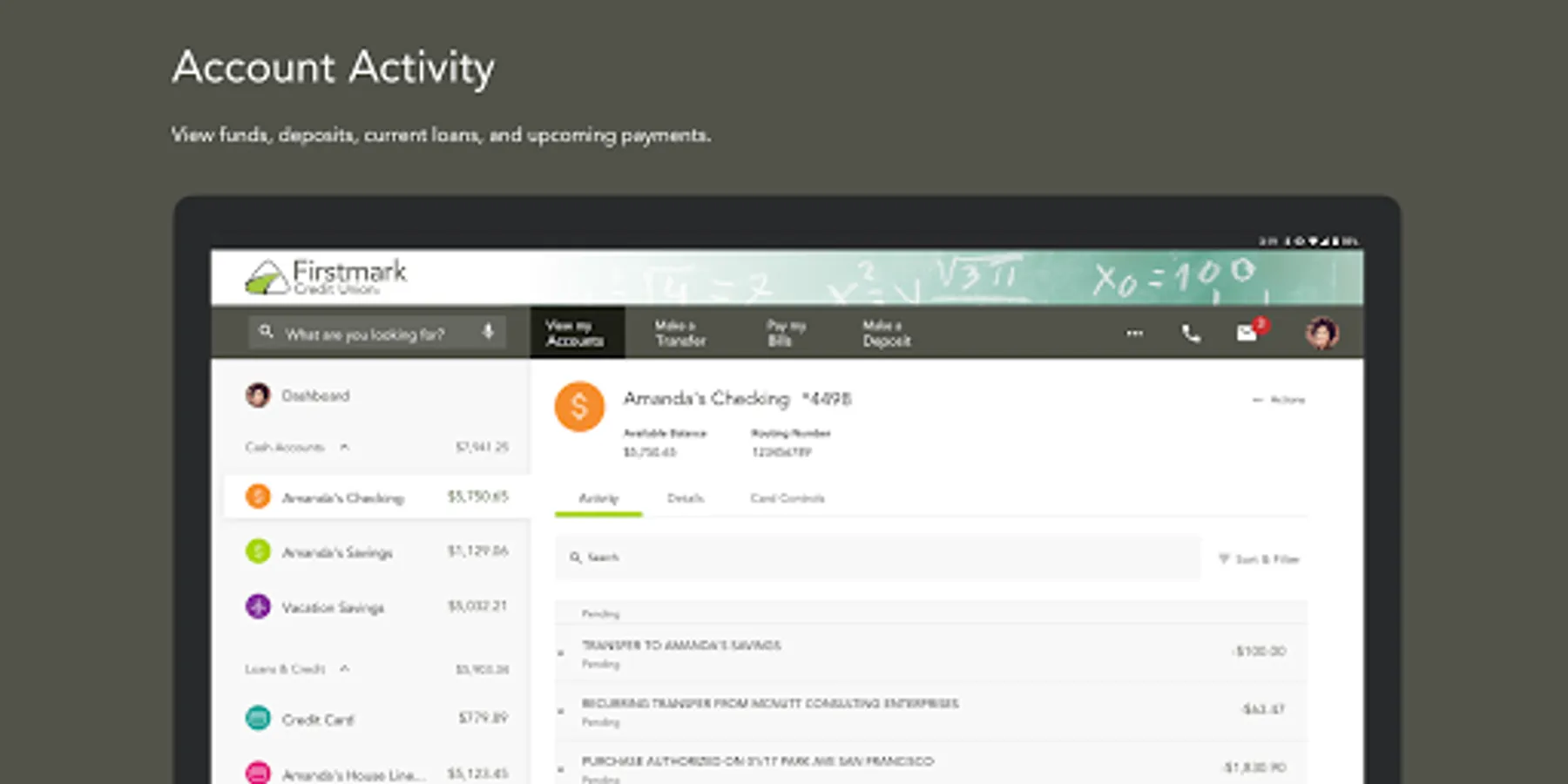The image size is (1568, 784).
Task: Expand the Recurring Transfer from McNutt Consulting transaction
Action: coord(561,711)
